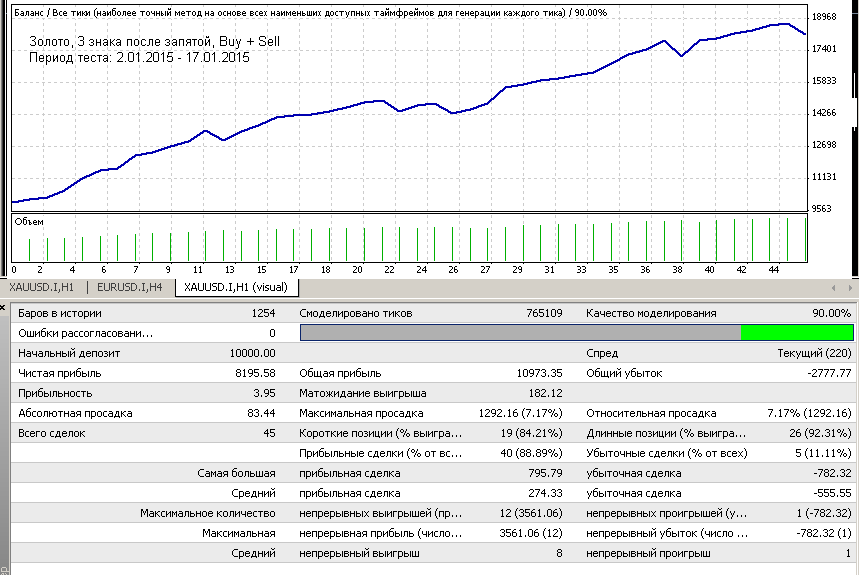859x575 pixels.
Task: Click the 'Чистая прибыль' row label
Action: click(x=60, y=373)
